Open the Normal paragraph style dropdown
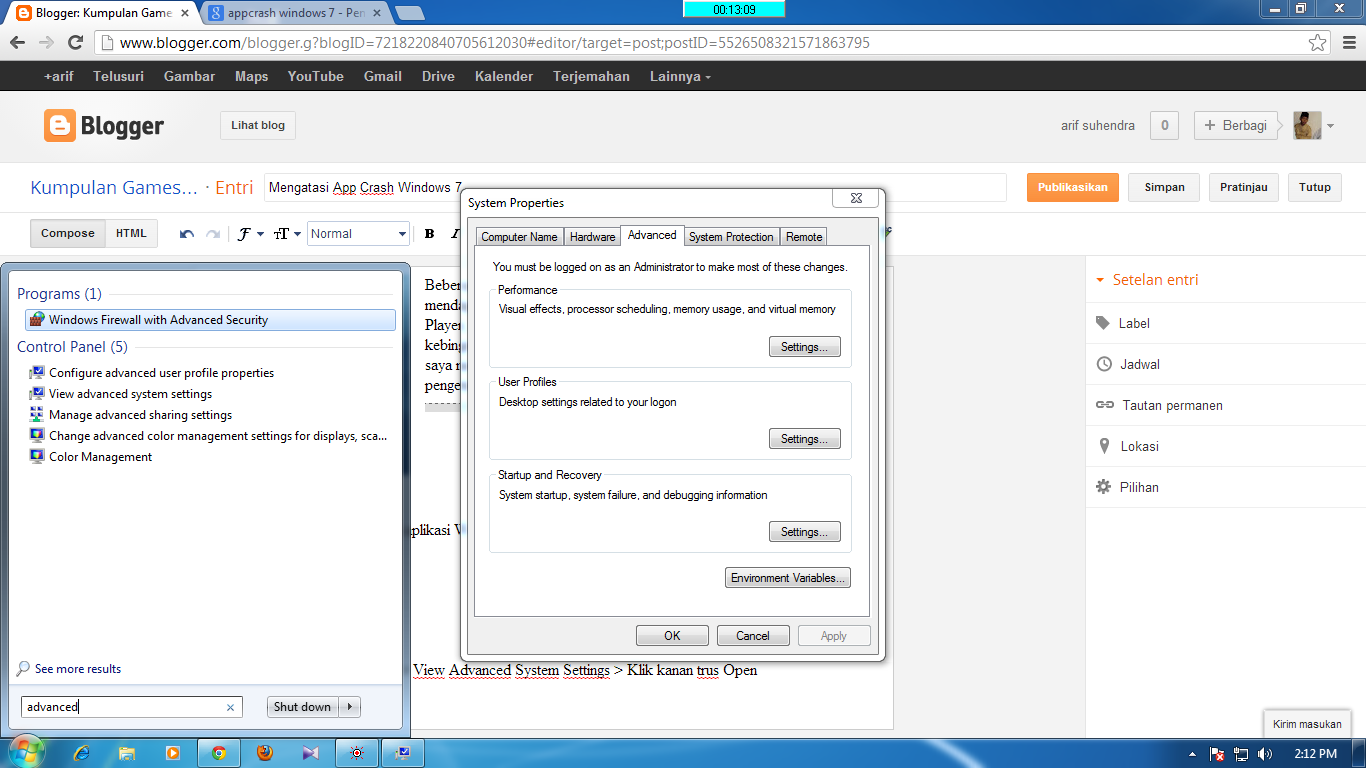Image resolution: width=1366 pixels, height=768 pixels. 358,234
